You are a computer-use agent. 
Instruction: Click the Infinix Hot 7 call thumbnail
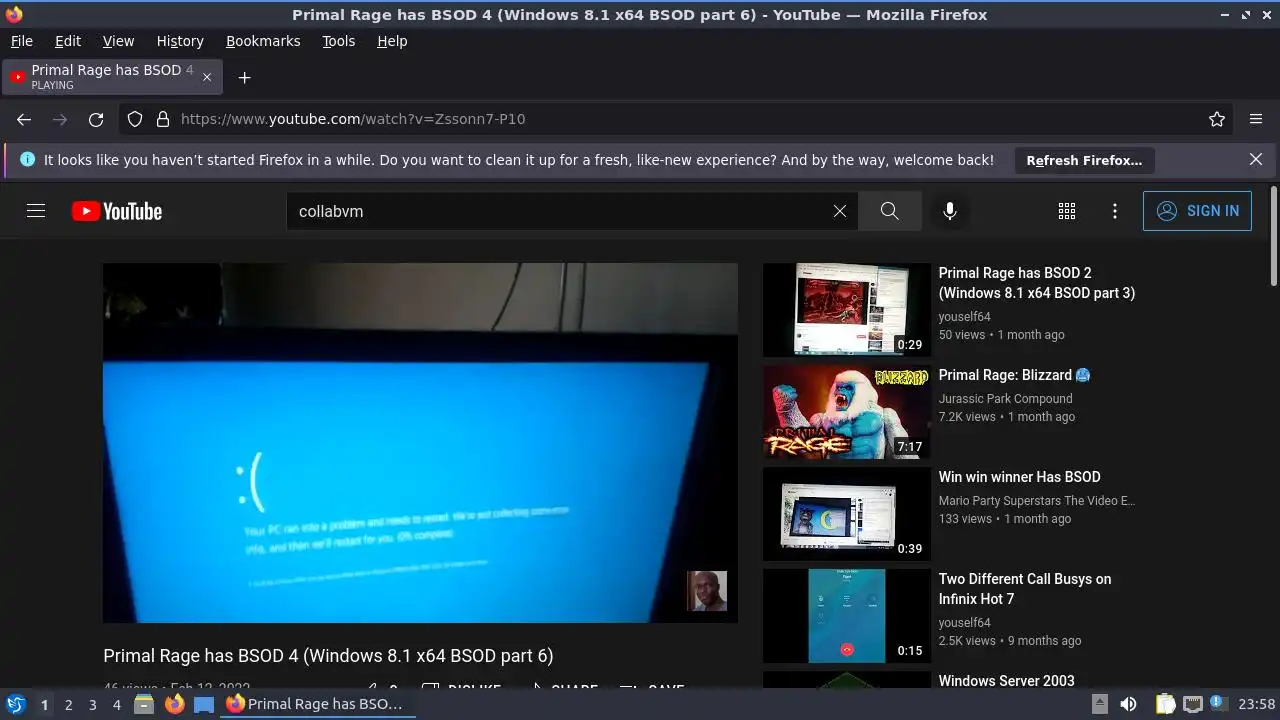tap(847, 616)
